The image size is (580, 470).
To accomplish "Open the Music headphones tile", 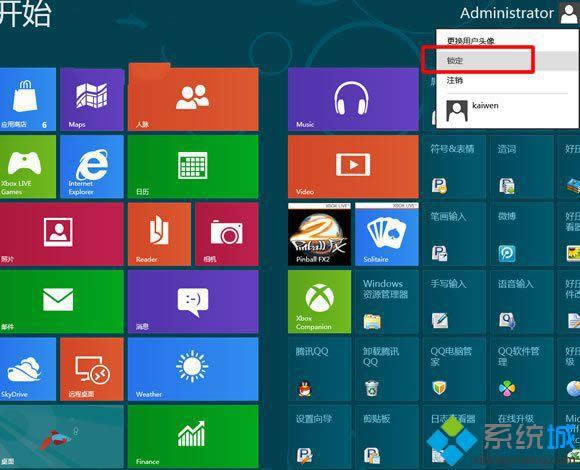I will [x=353, y=99].
